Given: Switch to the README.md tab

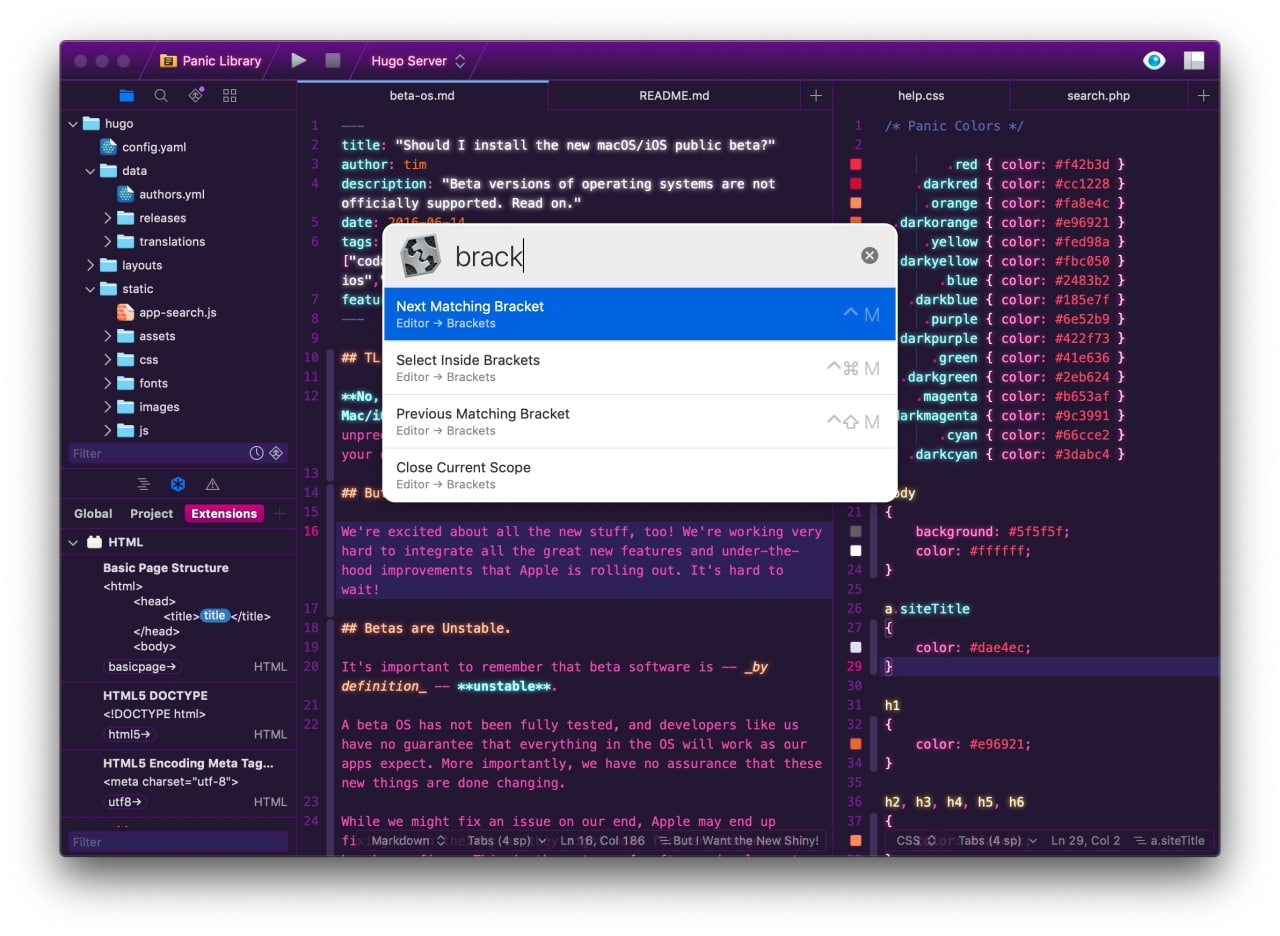Looking at the screenshot, I should (673, 95).
